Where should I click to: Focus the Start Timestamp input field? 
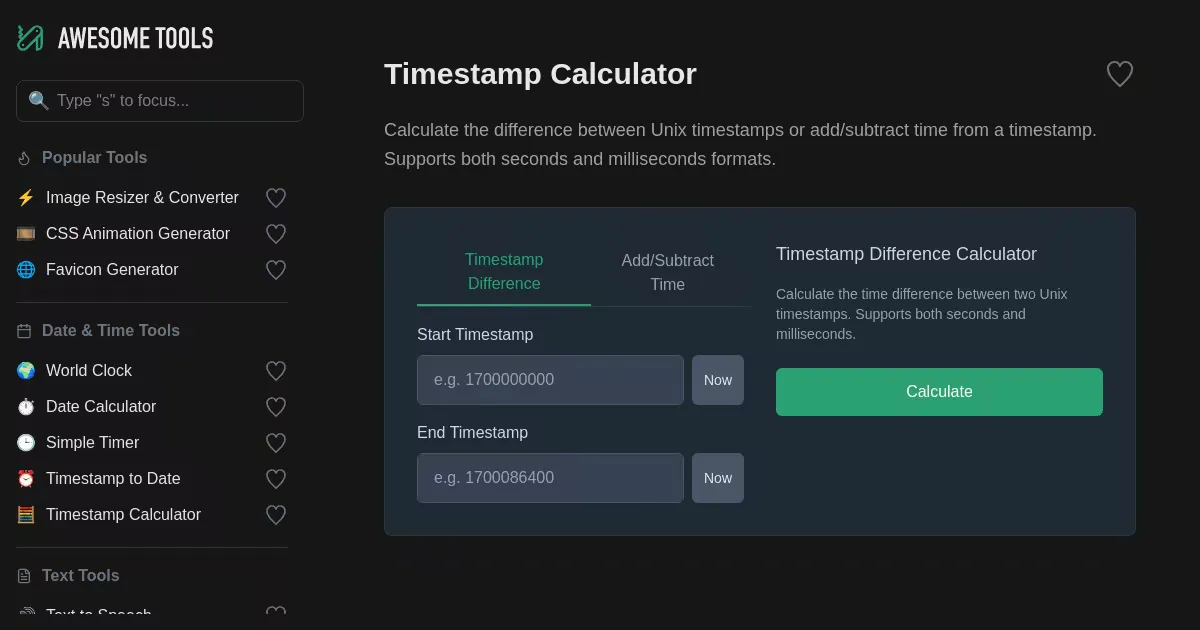pos(550,380)
